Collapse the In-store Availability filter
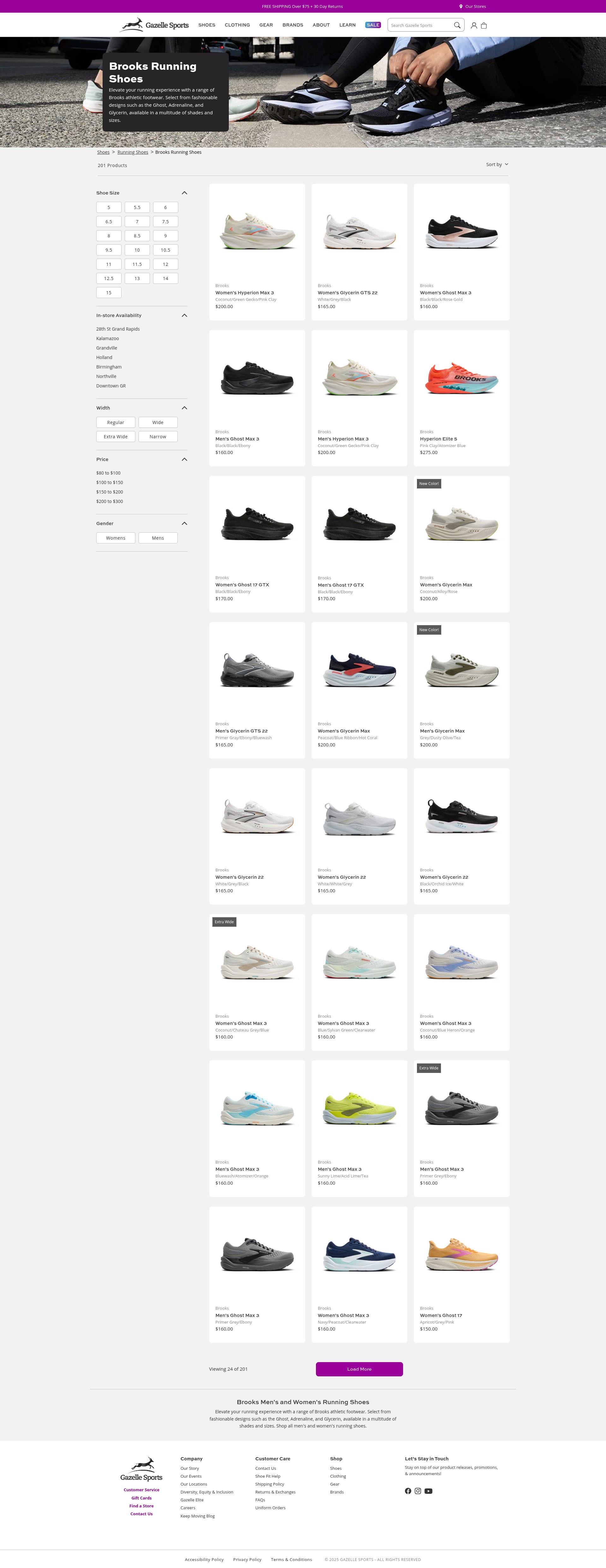 click(184, 315)
